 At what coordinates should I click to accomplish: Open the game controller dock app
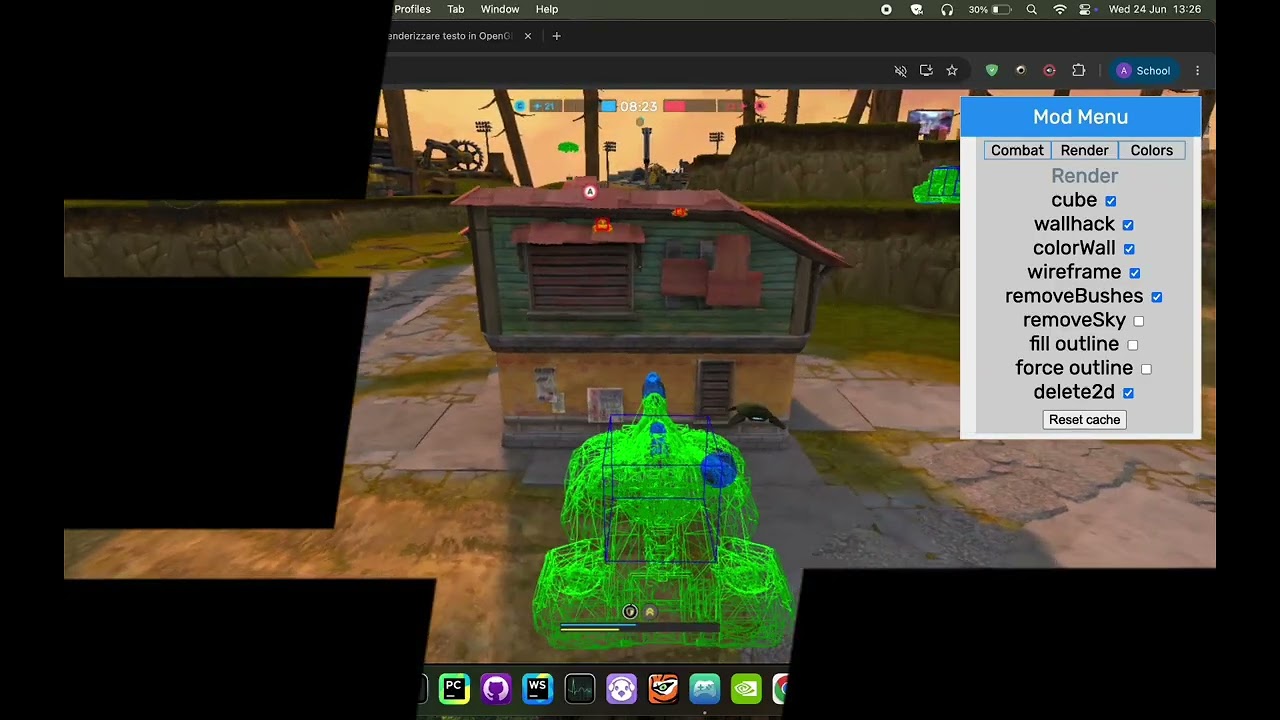click(705, 688)
